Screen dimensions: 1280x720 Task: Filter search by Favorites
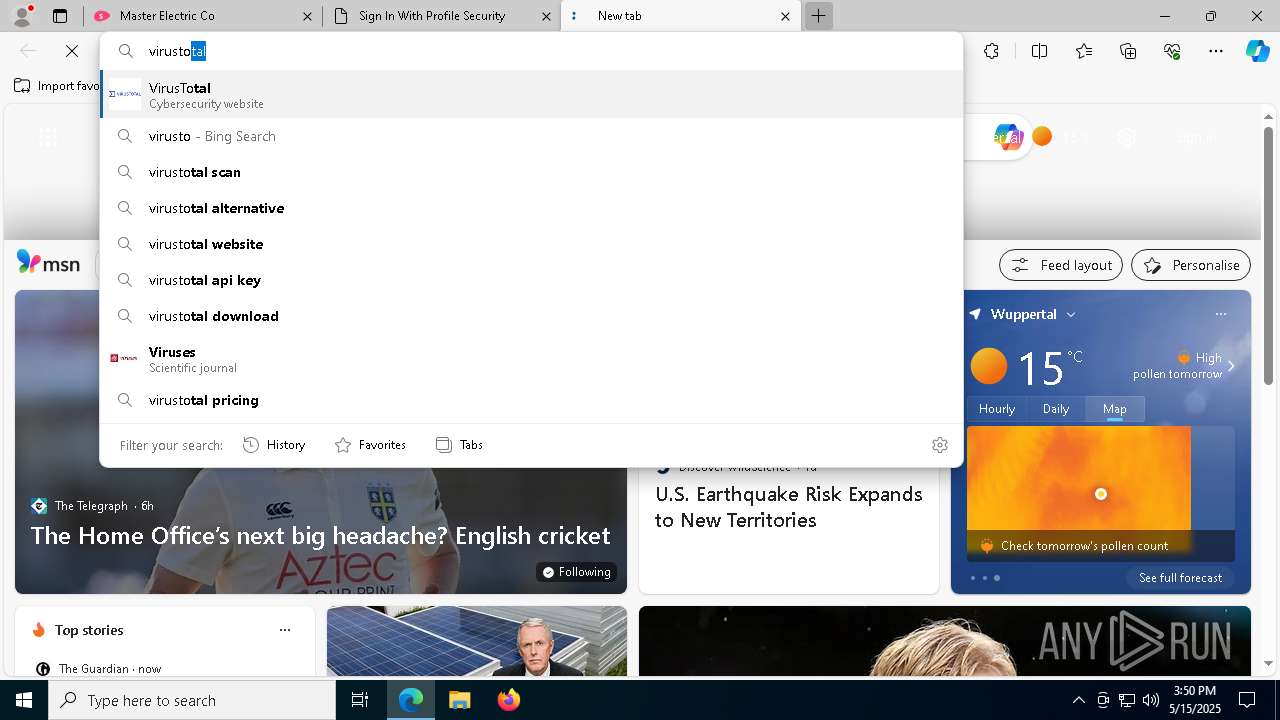coord(370,445)
